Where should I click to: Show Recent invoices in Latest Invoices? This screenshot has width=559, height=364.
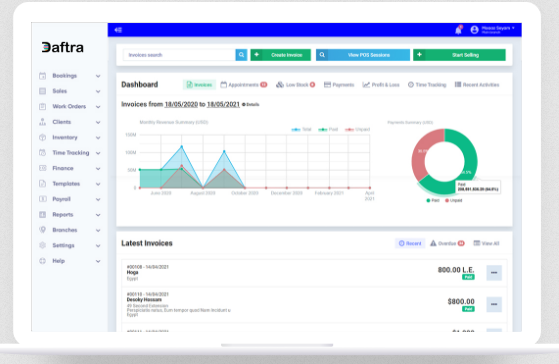coord(410,243)
